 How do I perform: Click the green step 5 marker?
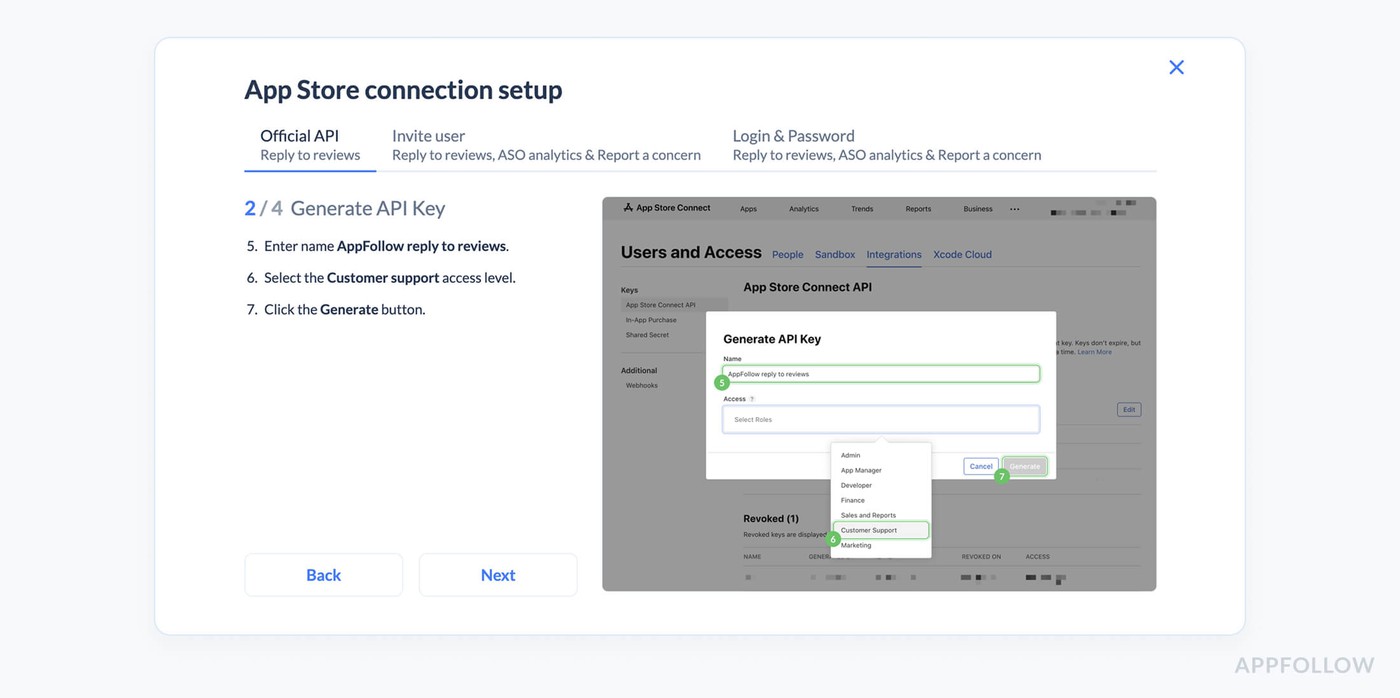[722, 382]
